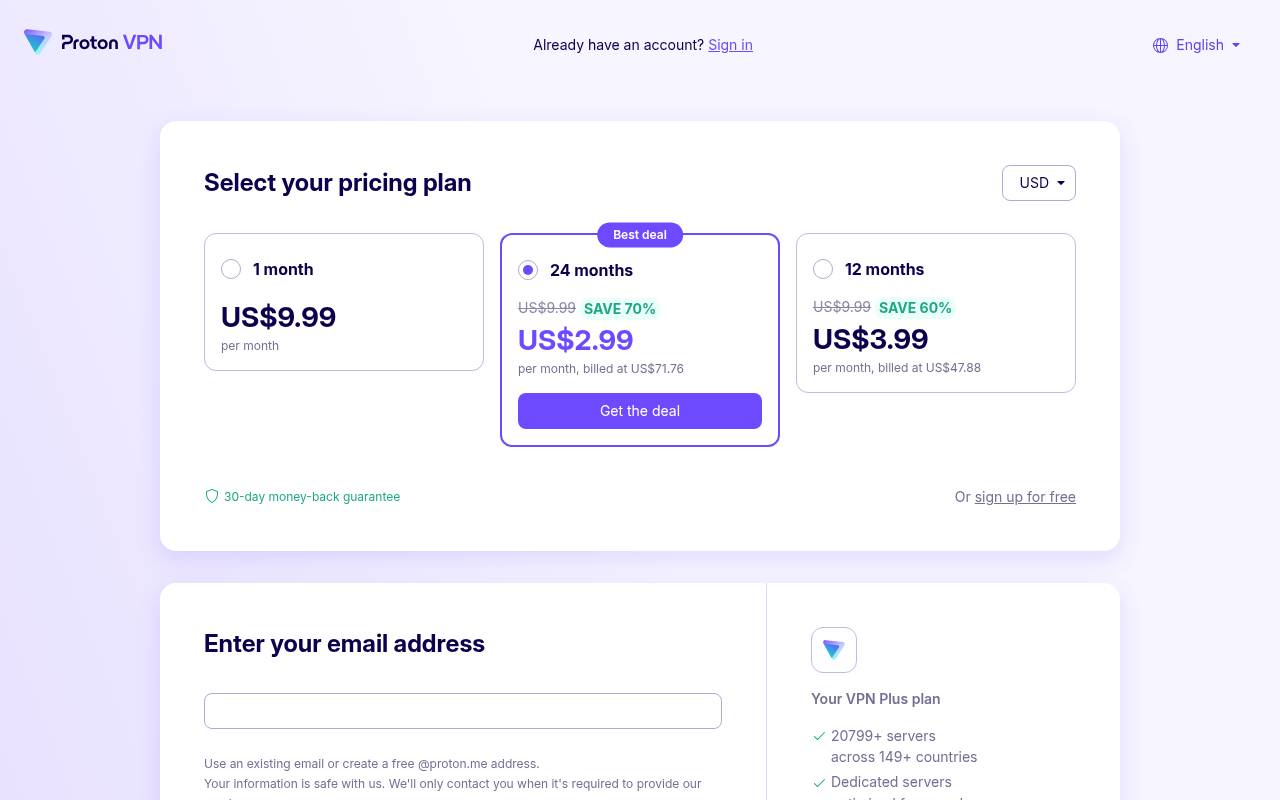Click the SAVE 70% discount label

[620, 309]
